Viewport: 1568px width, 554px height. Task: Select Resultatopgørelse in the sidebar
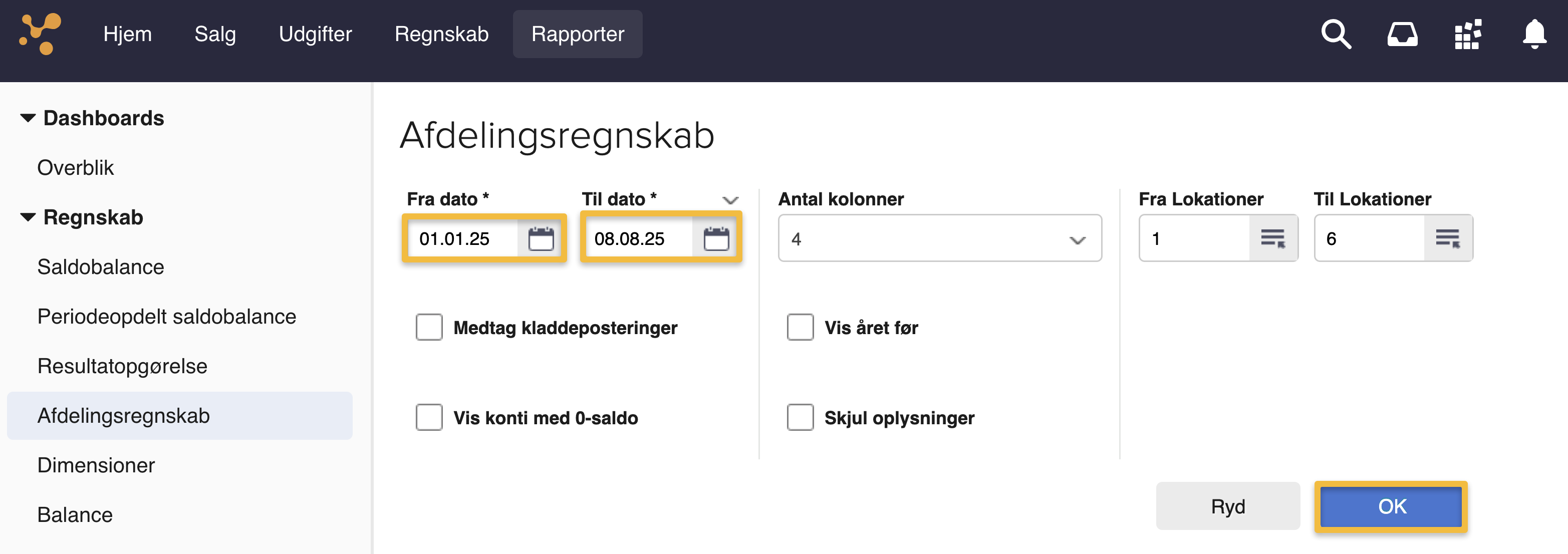[x=122, y=366]
